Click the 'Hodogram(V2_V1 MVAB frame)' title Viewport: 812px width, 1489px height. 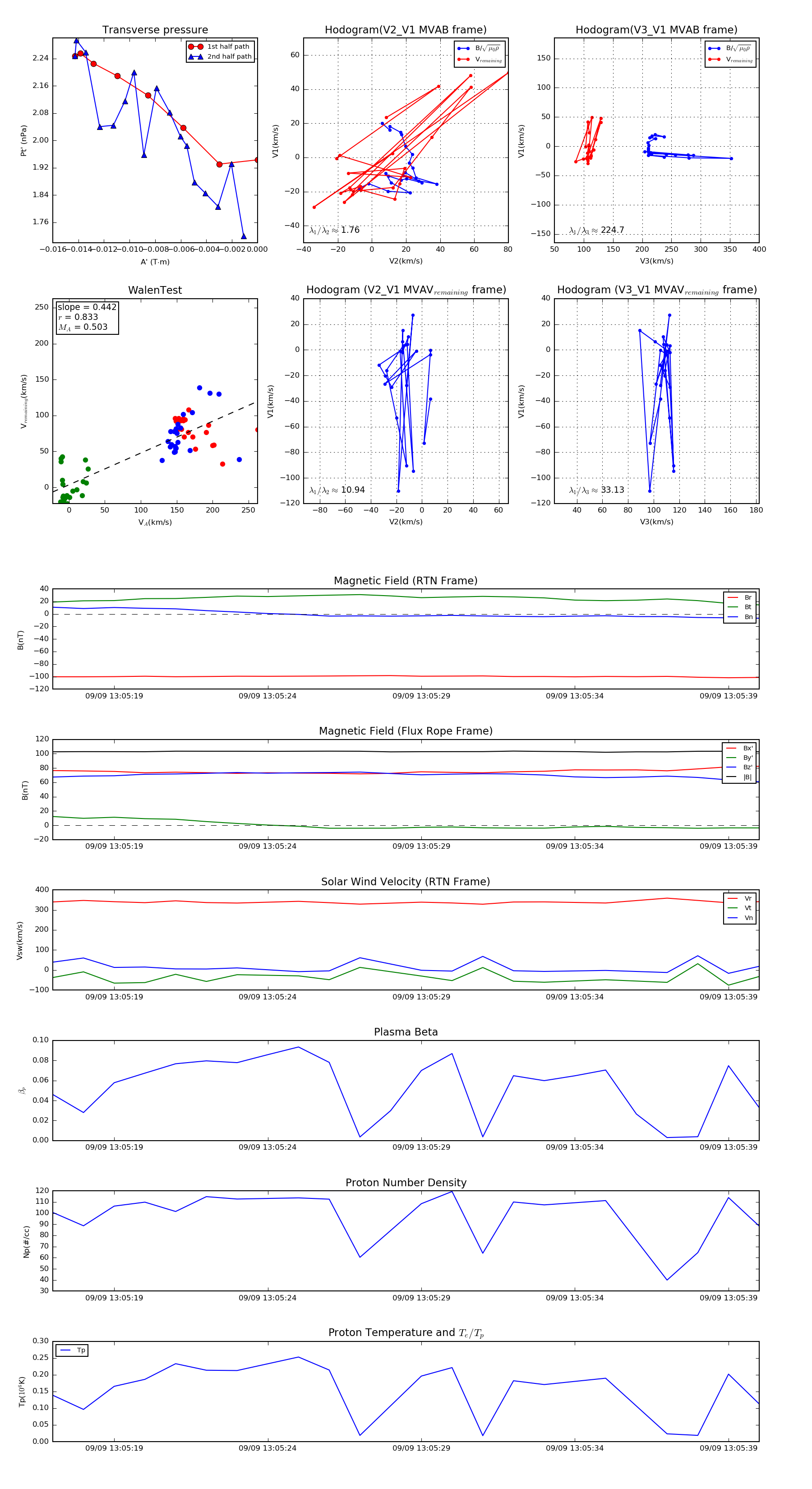pos(406,30)
